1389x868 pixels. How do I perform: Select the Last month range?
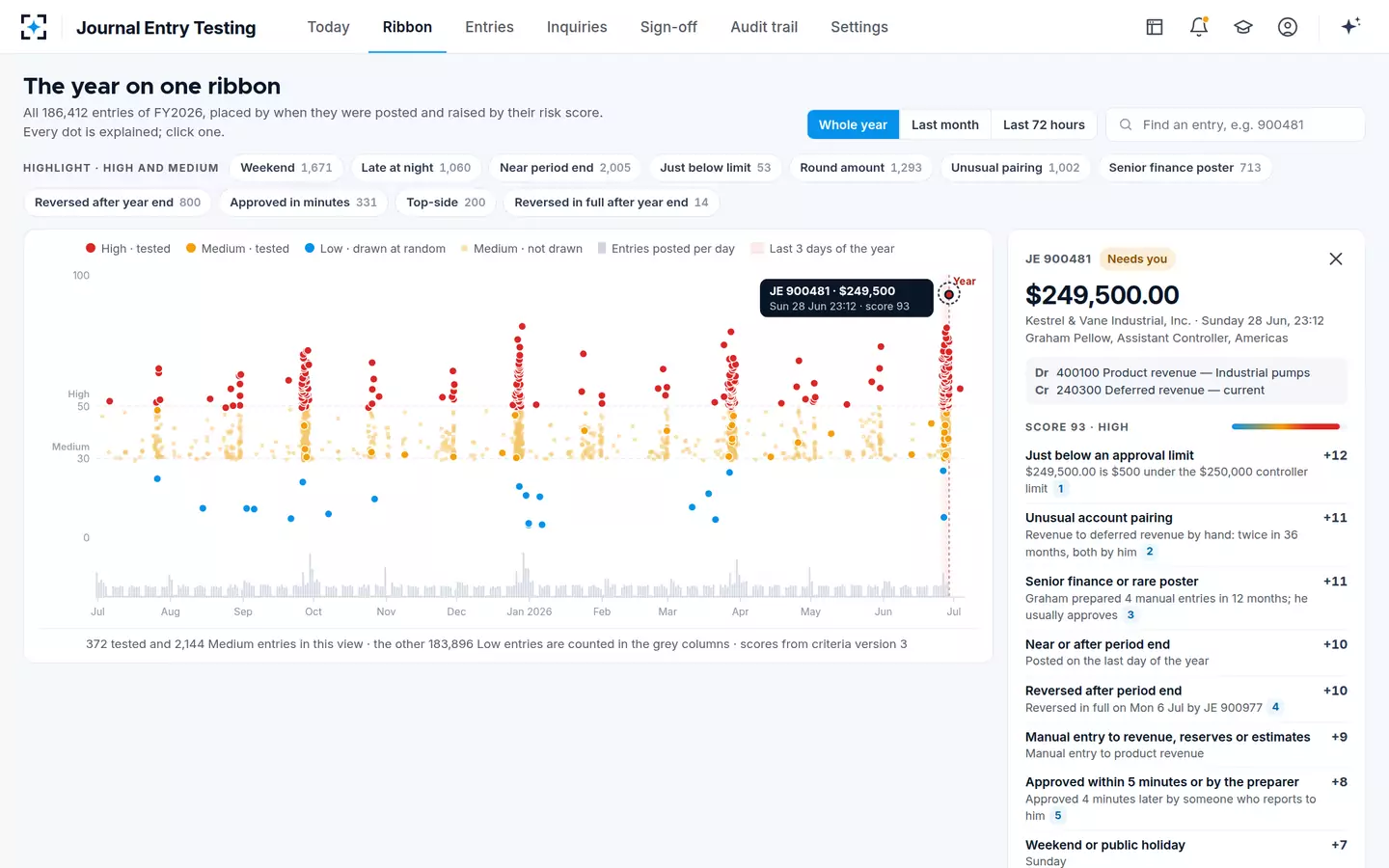945,124
